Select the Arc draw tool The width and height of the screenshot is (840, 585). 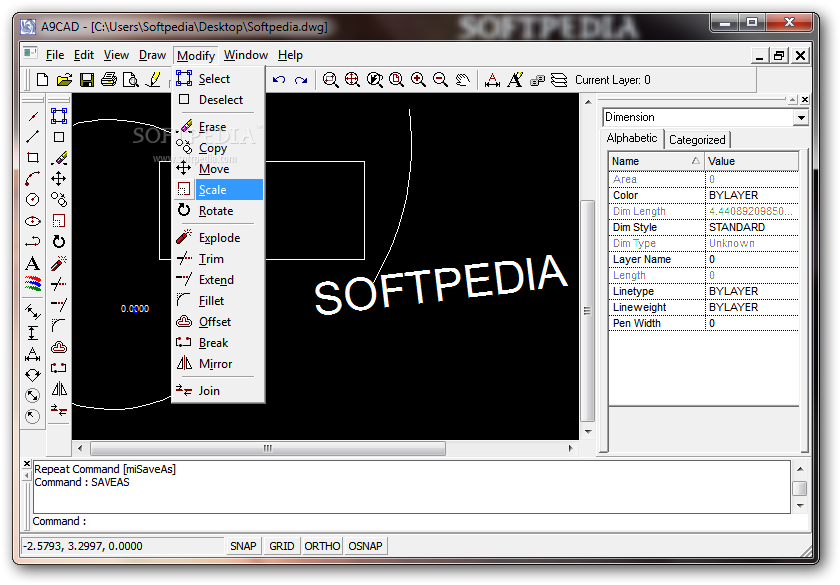coord(33,178)
